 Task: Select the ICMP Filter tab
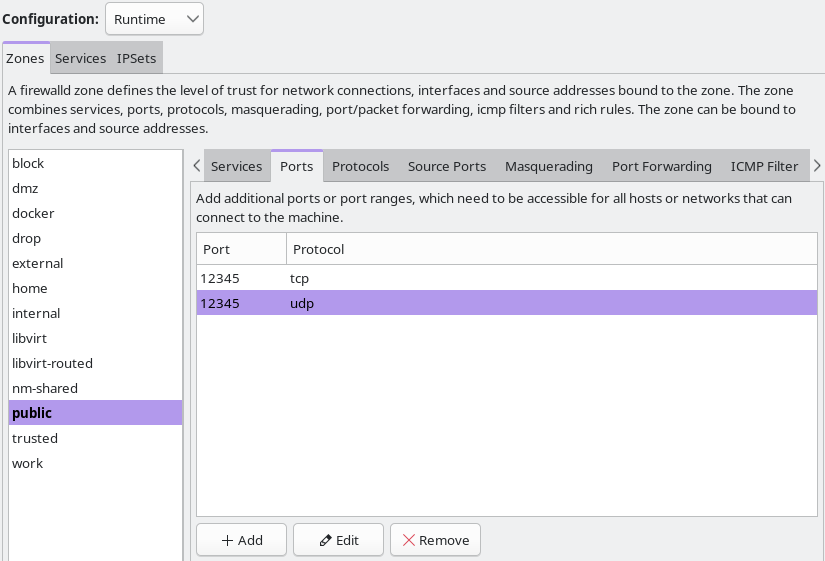(x=764, y=166)
